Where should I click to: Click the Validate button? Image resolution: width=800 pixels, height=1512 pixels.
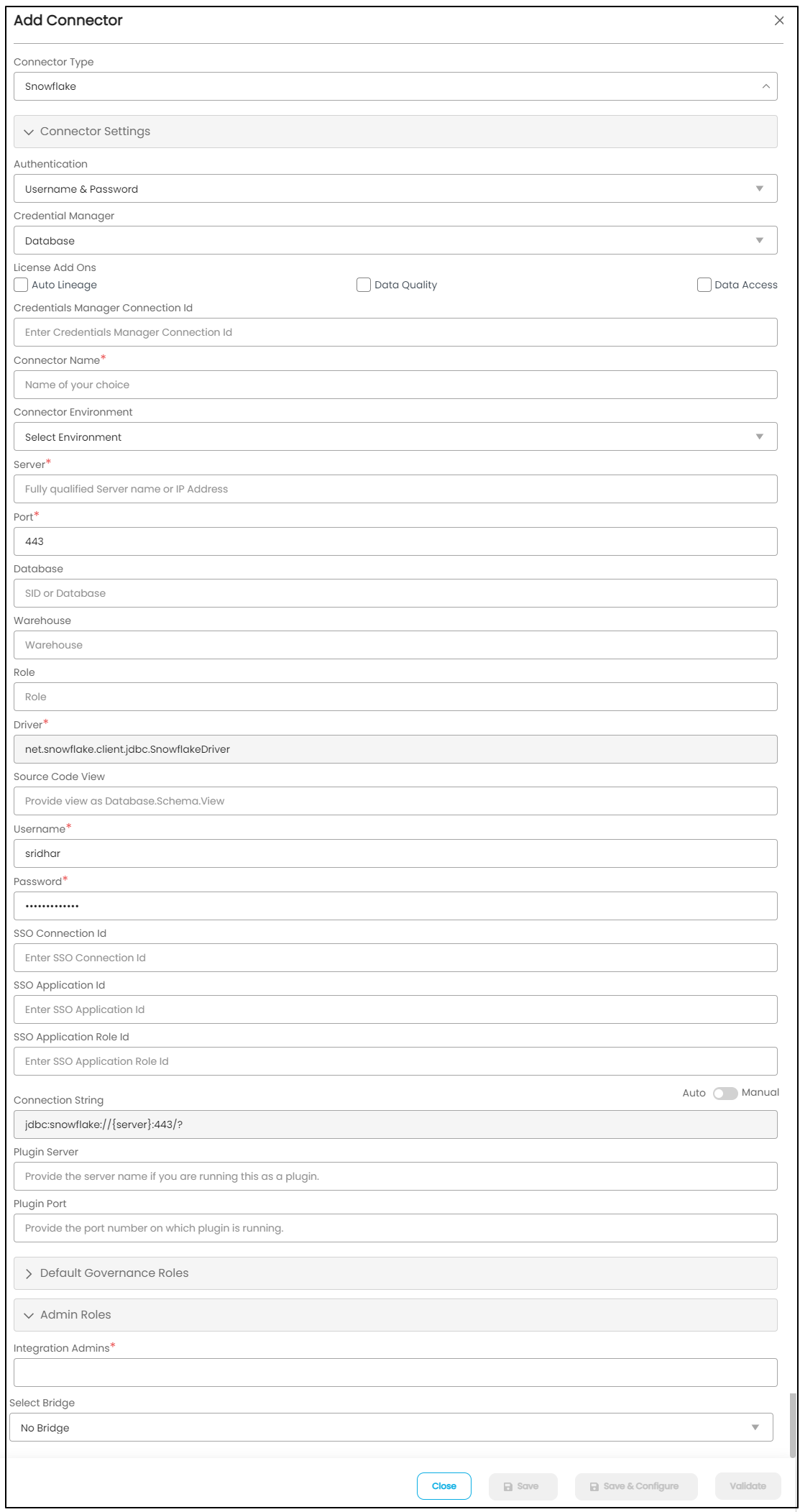[x=748, y=1486]
